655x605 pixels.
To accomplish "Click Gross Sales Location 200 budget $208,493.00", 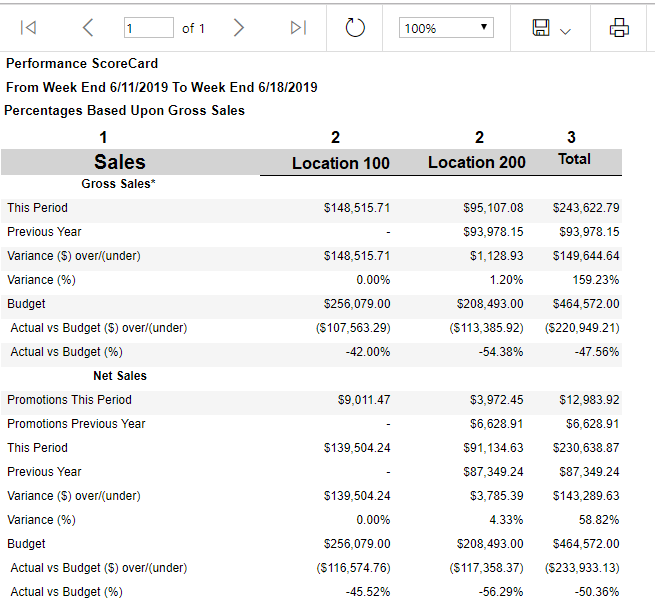I will point(490,304).
